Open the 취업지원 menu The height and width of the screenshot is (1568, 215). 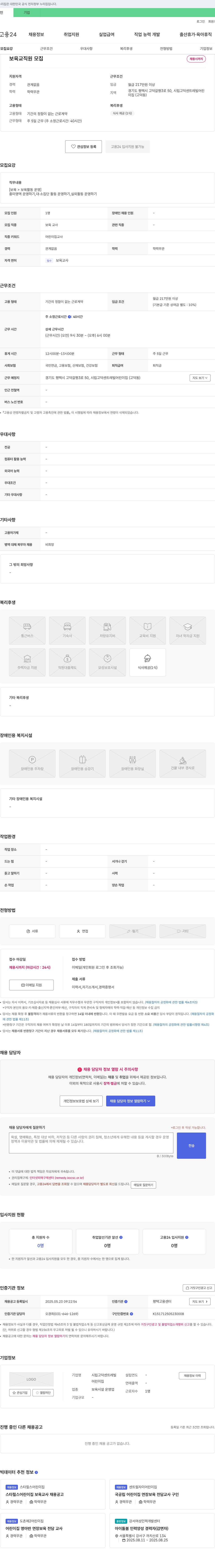click(71, 35)
